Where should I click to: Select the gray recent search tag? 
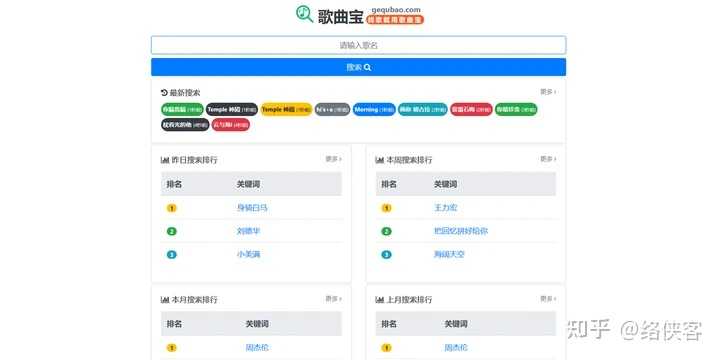(x=332, y=109)
